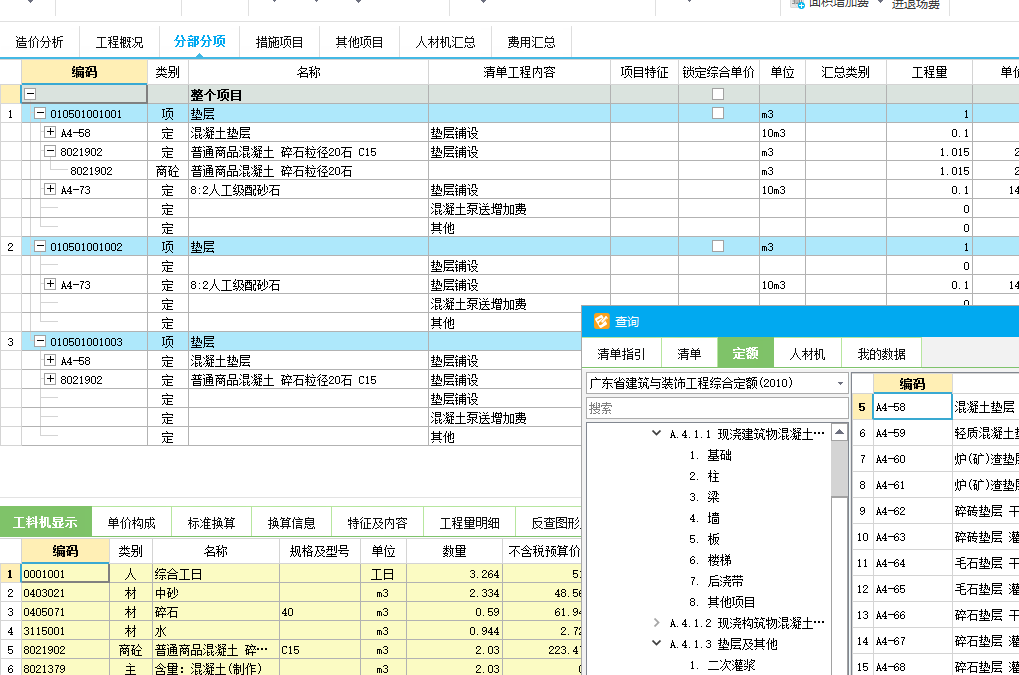Select 其他项目 in quota tree
1019x675 pixels.
point(731,602)
